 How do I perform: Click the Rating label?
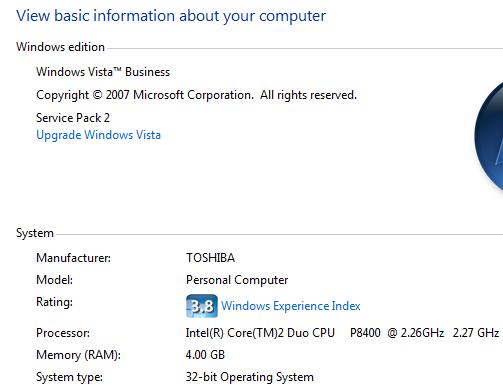coord(54,302)
